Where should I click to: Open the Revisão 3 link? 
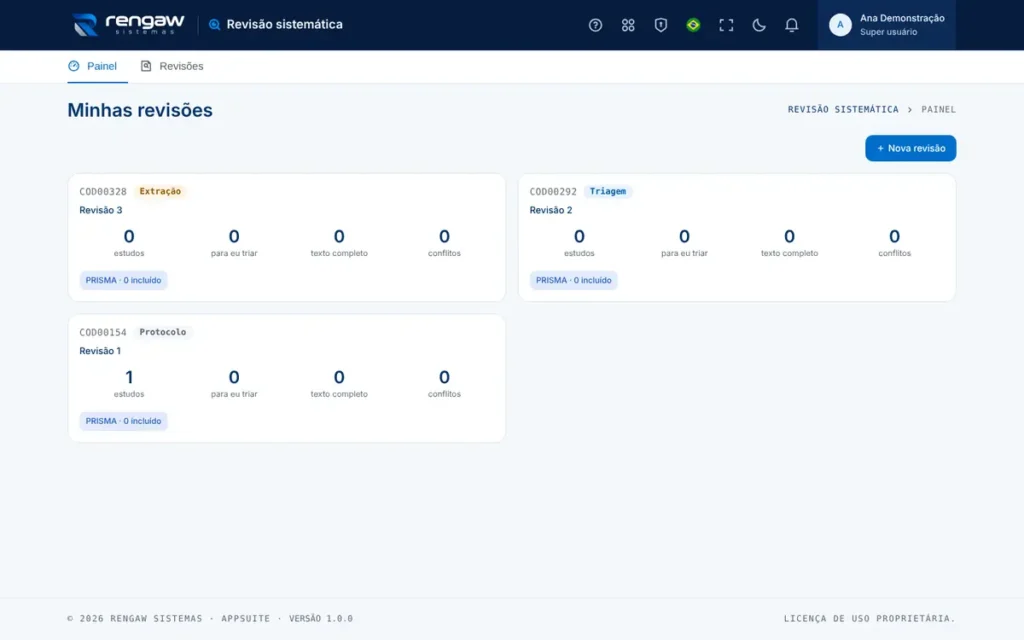101,210
